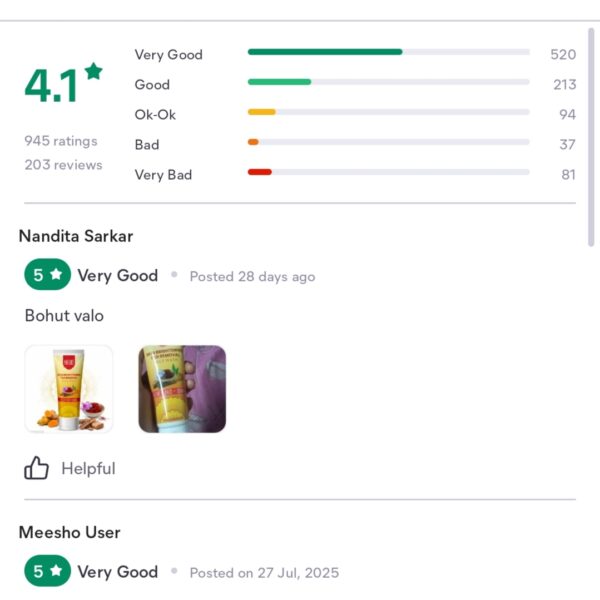The image size is (600, 600).
Task: Open the hand-held tube review photo
Action: 182,389
